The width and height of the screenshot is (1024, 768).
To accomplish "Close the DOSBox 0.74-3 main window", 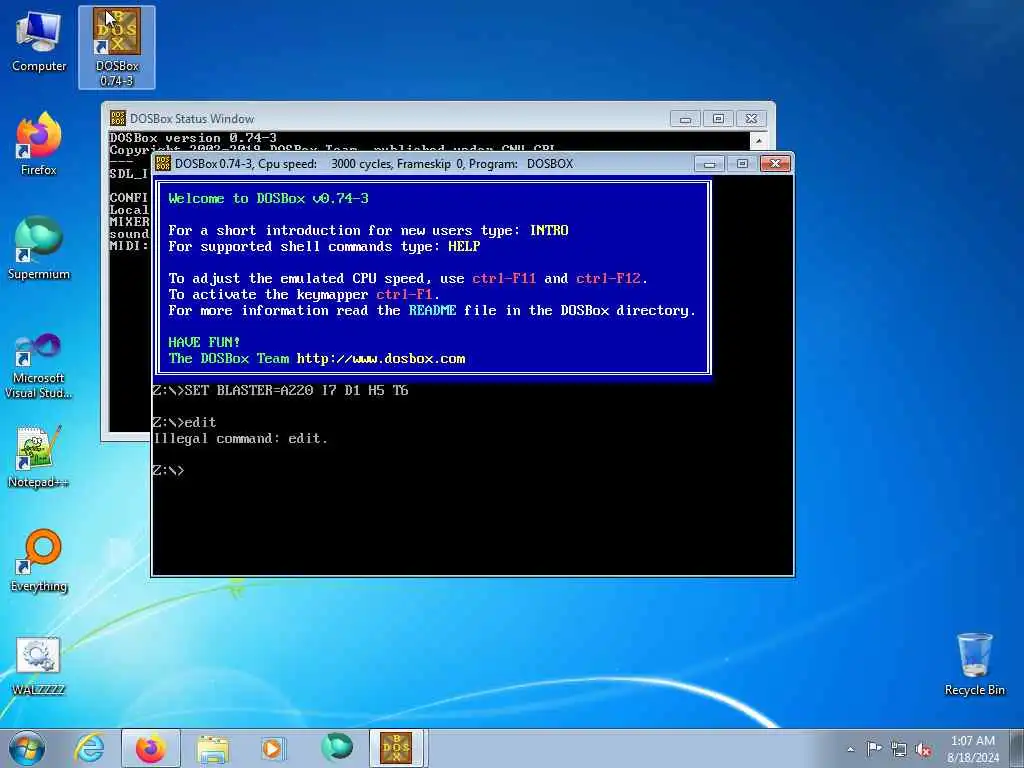I will [x=775, y=163].
